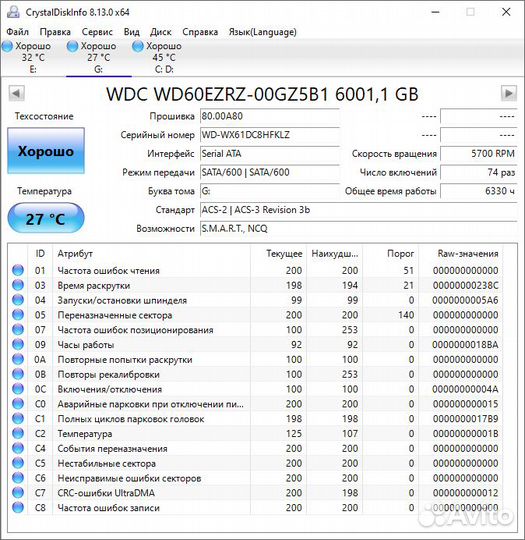Viewport: 525px width, 540px height.
Task: Click the firmware field 80.00A80
Action: point(270,116)
